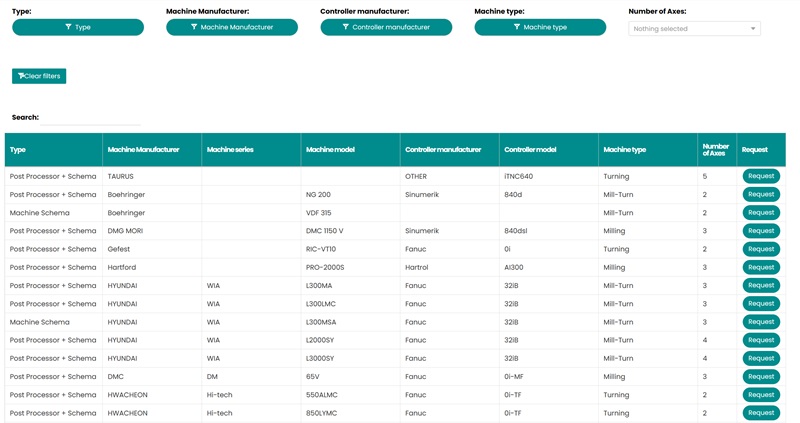
Task: Request the DMC 65V entry
Action: [761, 377]
